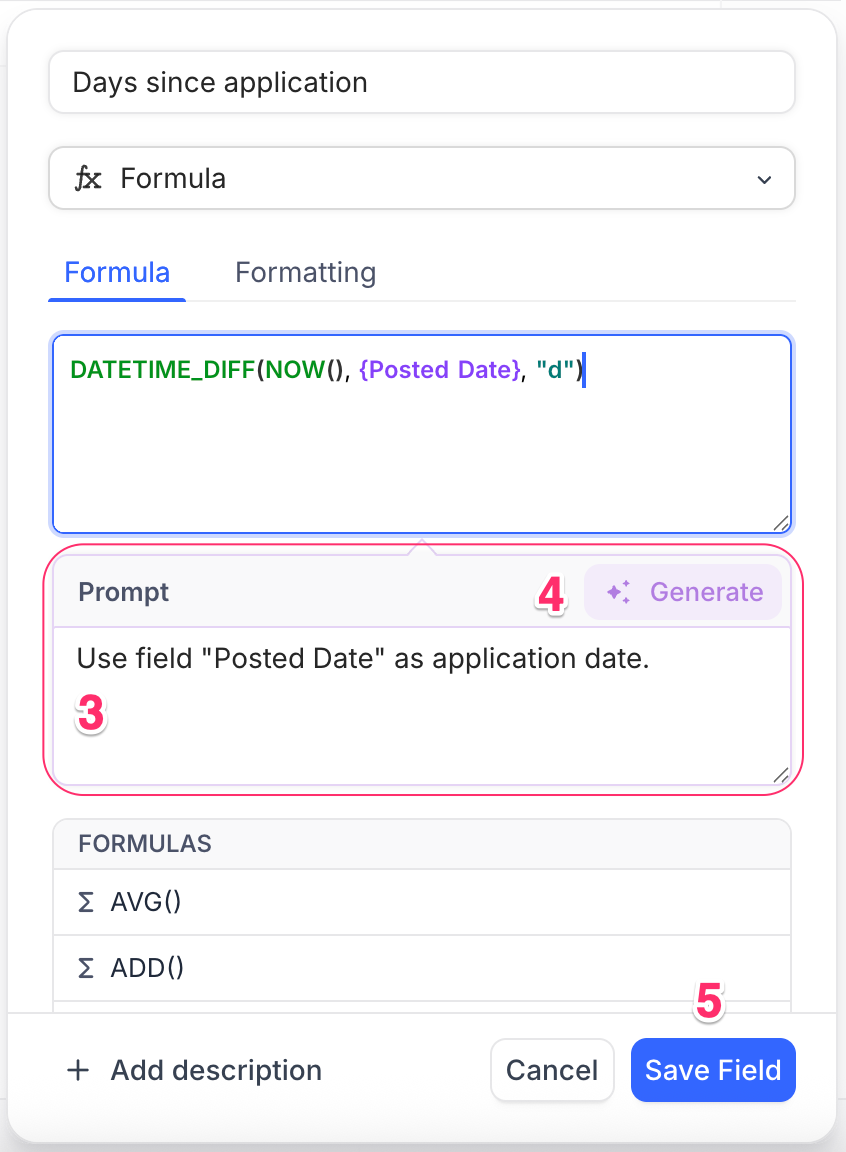Image resolution: width=846 pixels, height=1152 pixels.
Task: Switch to the Formatting tab
Action: coord(305,272)
